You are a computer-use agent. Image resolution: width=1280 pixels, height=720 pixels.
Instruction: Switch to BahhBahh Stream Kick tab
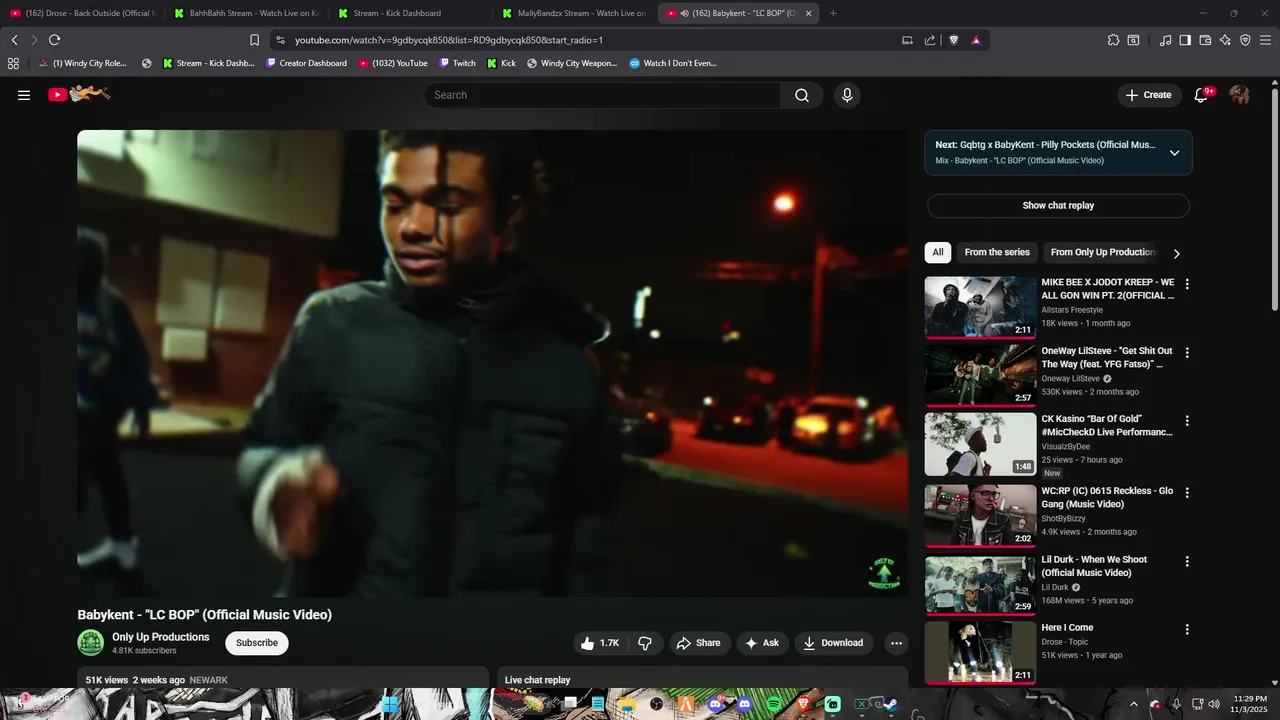pyautogui.click(x=246, y=13)
